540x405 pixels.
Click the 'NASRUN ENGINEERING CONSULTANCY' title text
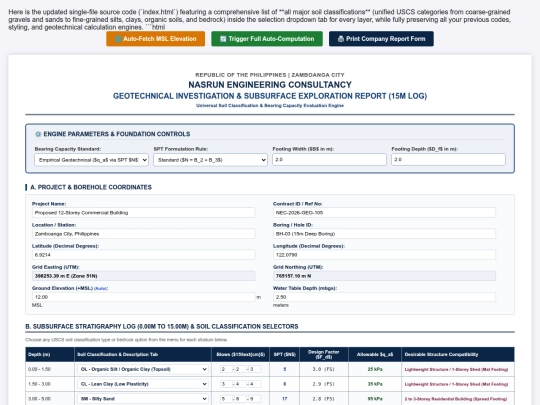tap(270, 85)
